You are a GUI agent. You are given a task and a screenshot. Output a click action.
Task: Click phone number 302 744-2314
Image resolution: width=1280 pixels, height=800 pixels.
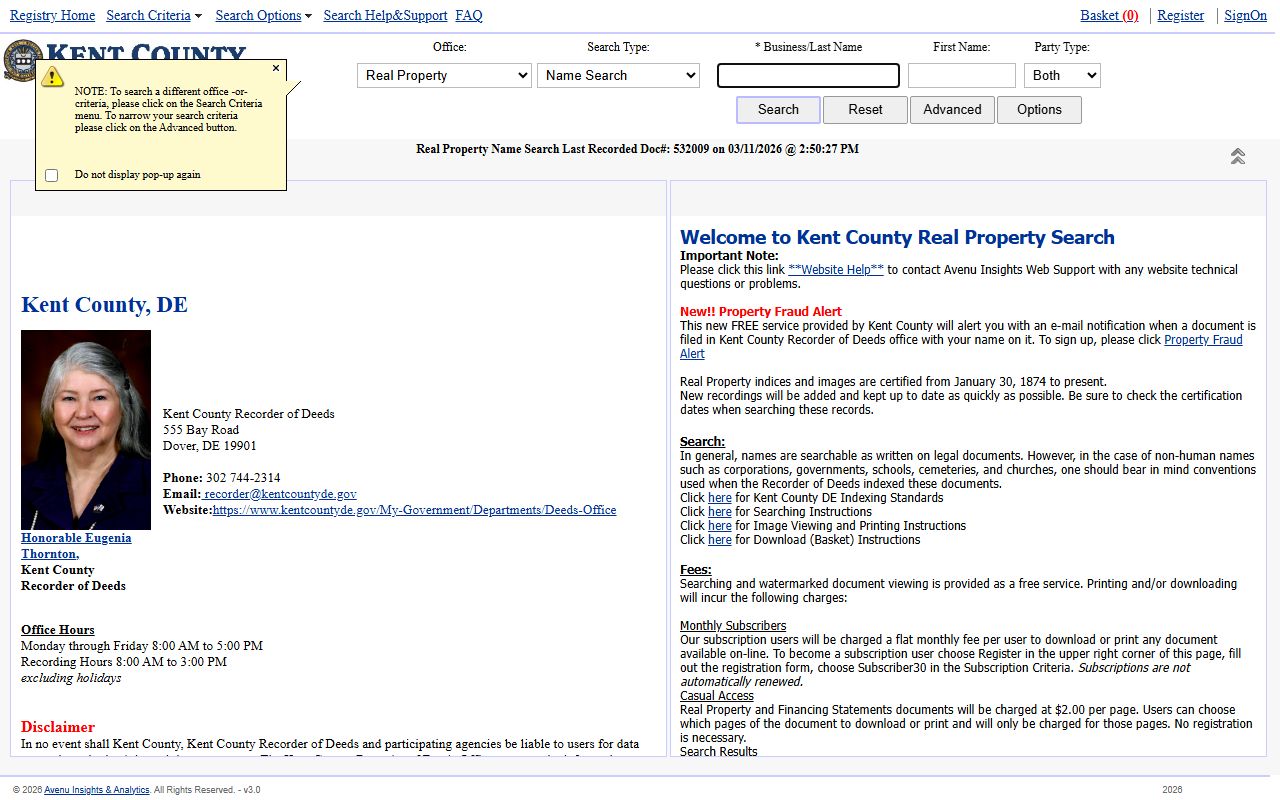point(243,478)
